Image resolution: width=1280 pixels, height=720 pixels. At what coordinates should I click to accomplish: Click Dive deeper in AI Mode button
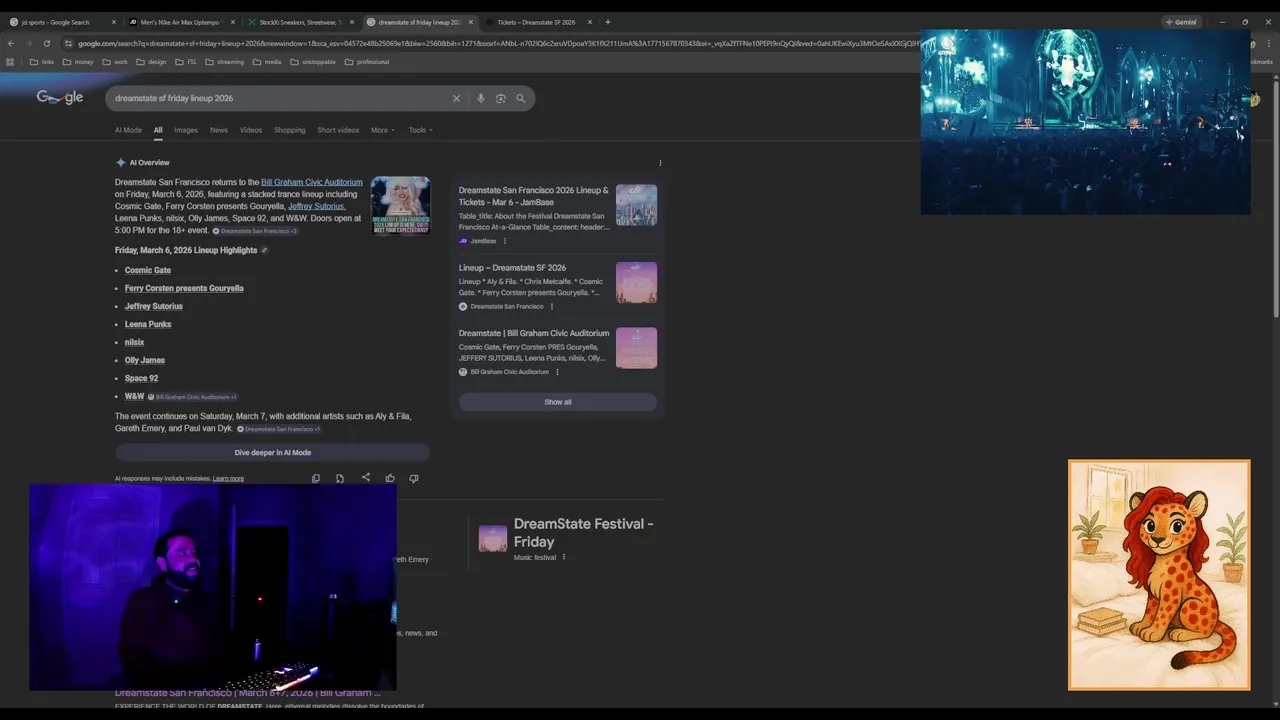272,452
